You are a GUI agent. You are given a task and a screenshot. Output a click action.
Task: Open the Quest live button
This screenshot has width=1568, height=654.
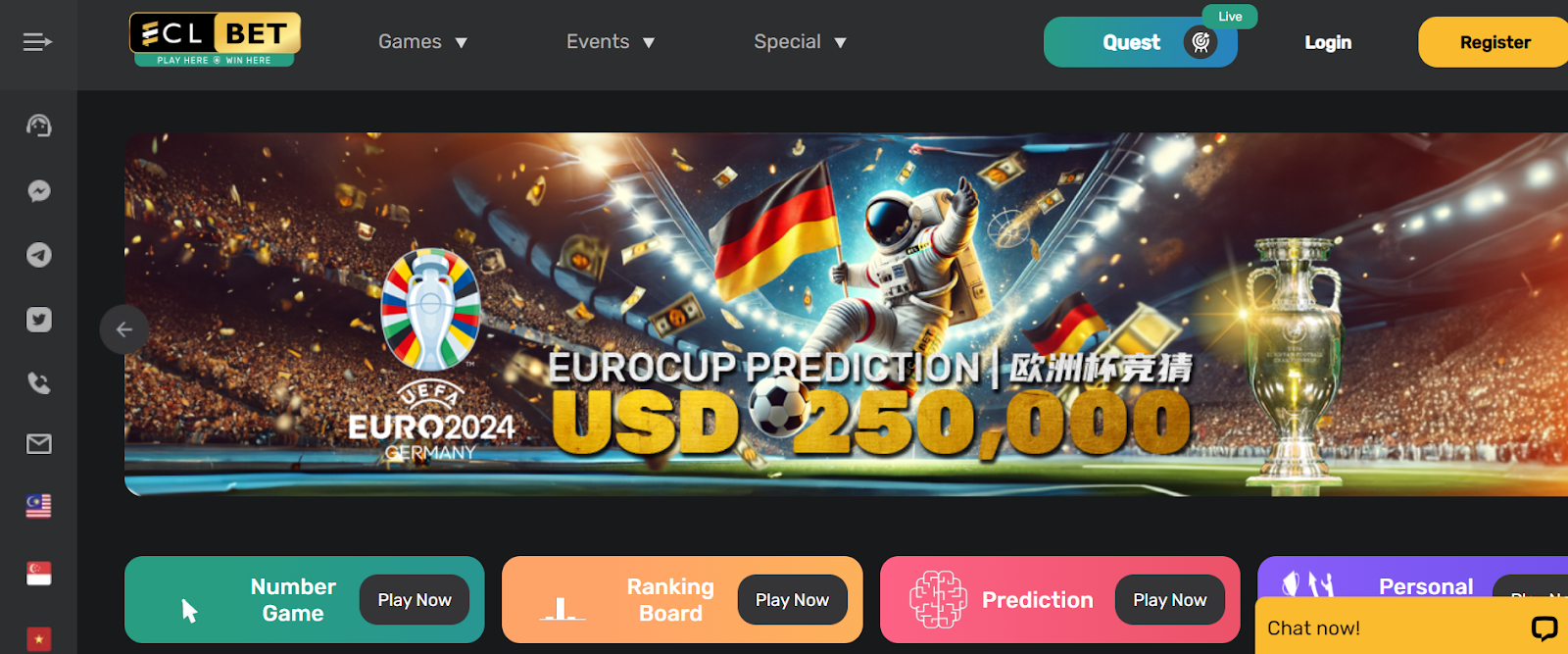click(1141, 42)
